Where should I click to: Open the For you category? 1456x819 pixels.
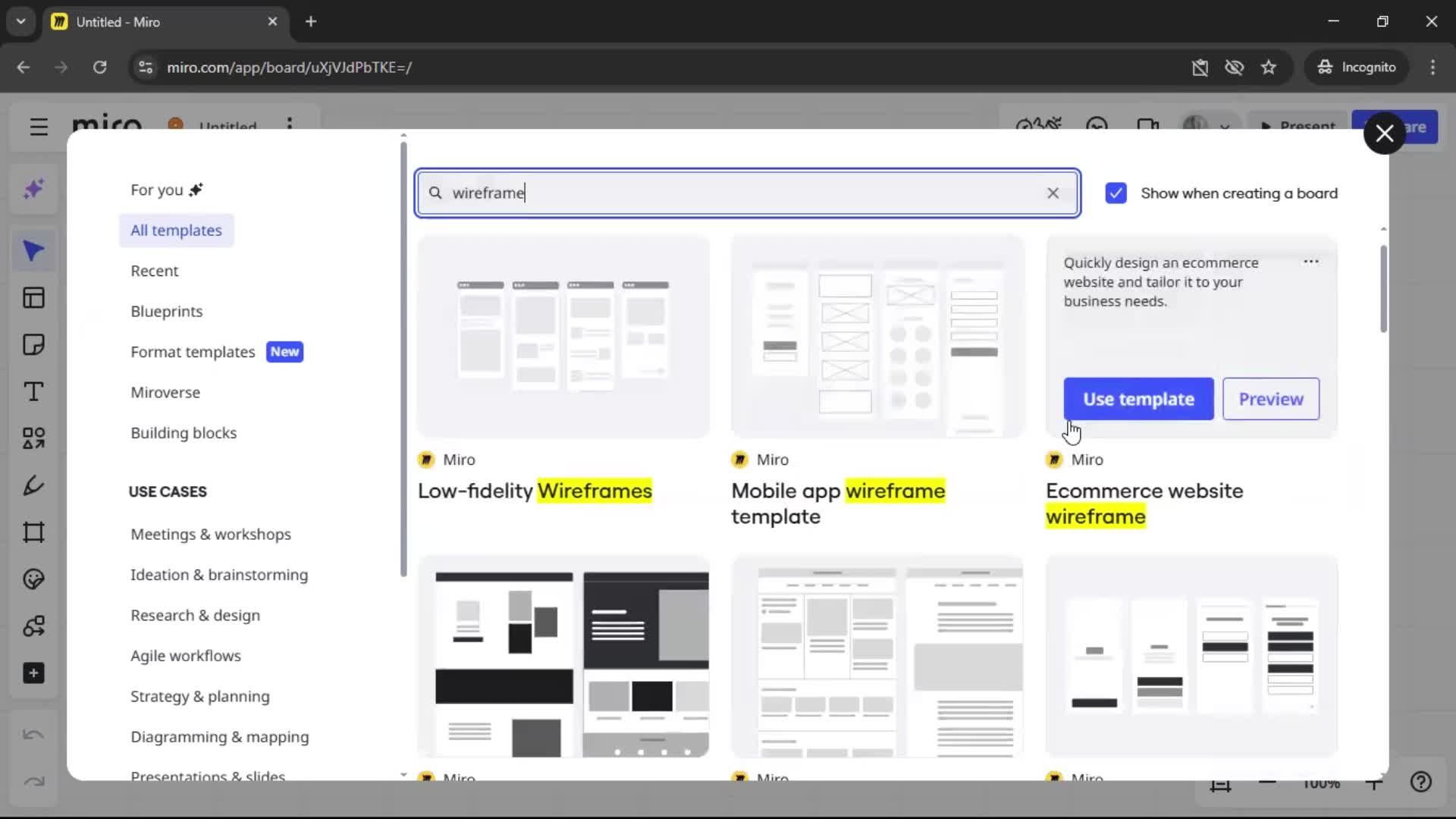point(166,190)
